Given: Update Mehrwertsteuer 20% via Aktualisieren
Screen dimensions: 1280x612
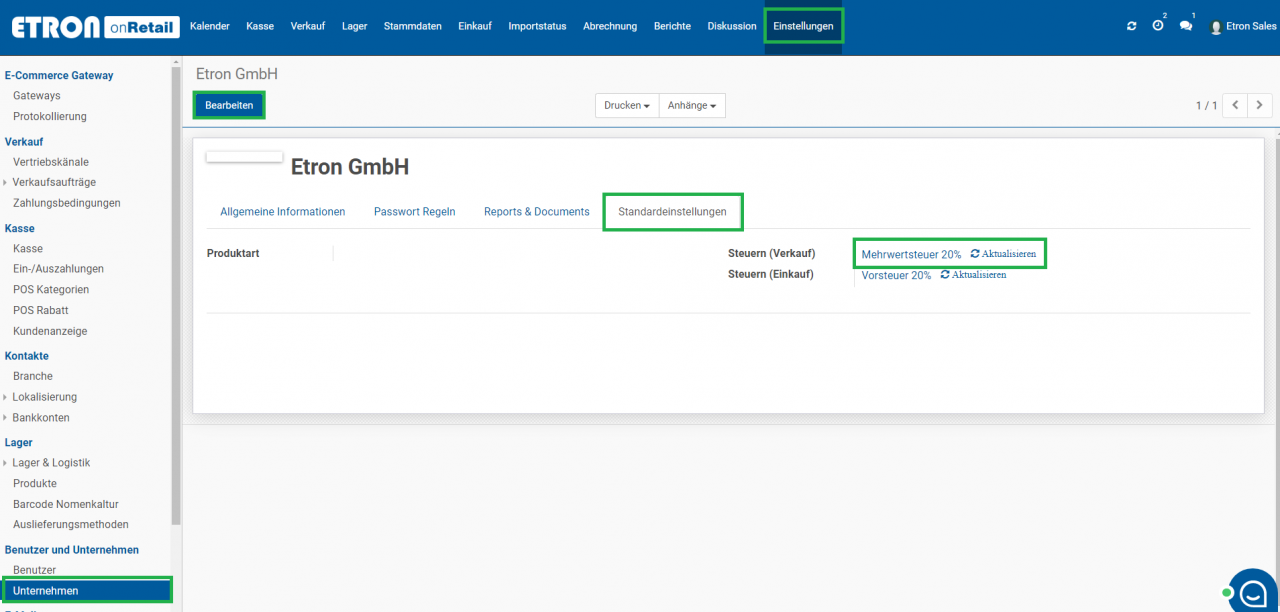Looking at the screenshot, I should click(x=1003, y=254).
